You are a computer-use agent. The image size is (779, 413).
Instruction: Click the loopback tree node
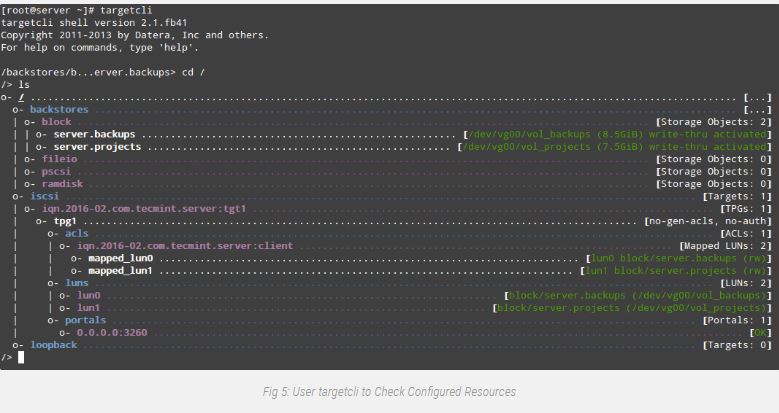coord(54,345)
